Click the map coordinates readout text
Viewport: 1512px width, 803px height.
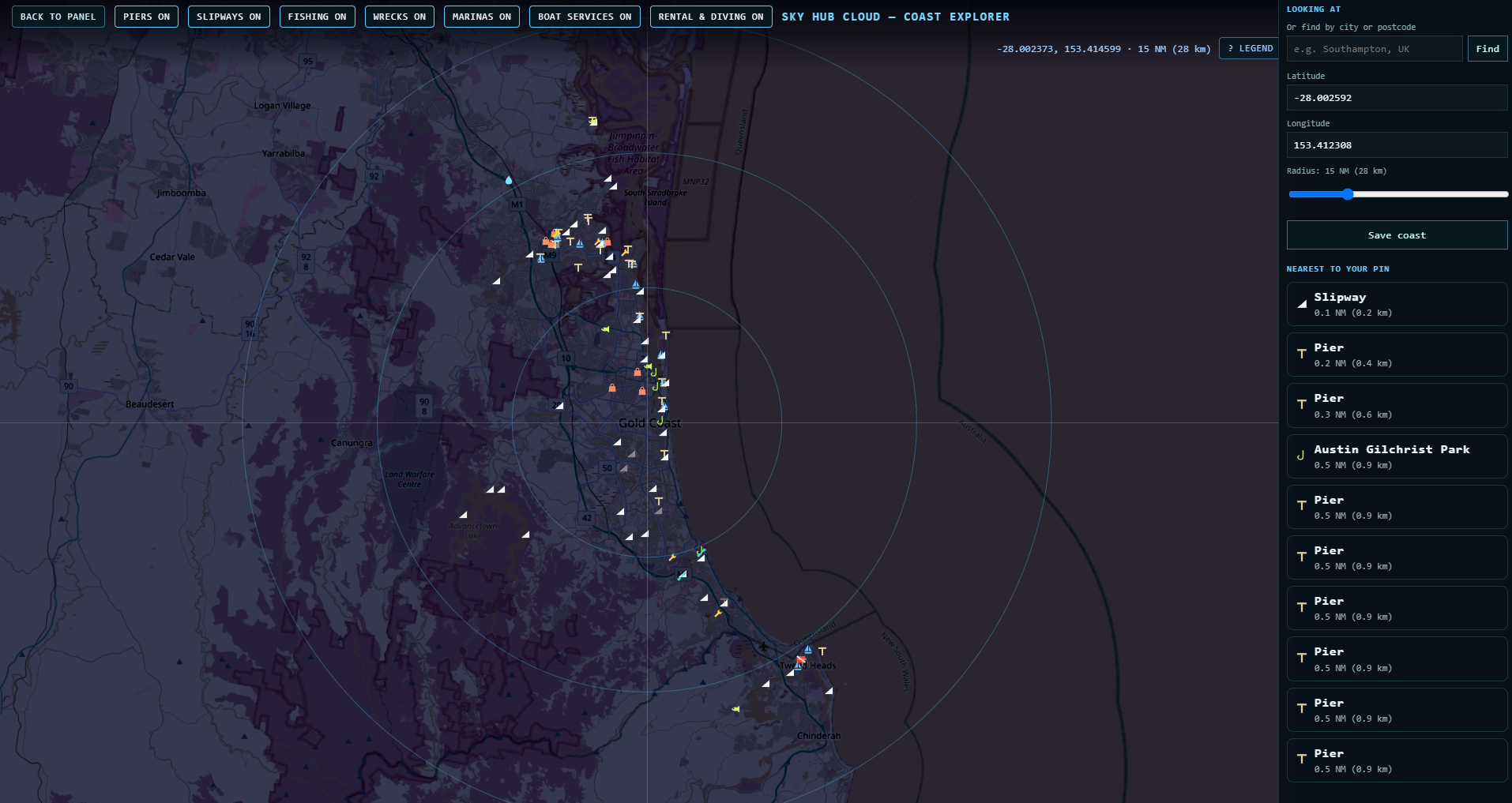[1104, 49]
